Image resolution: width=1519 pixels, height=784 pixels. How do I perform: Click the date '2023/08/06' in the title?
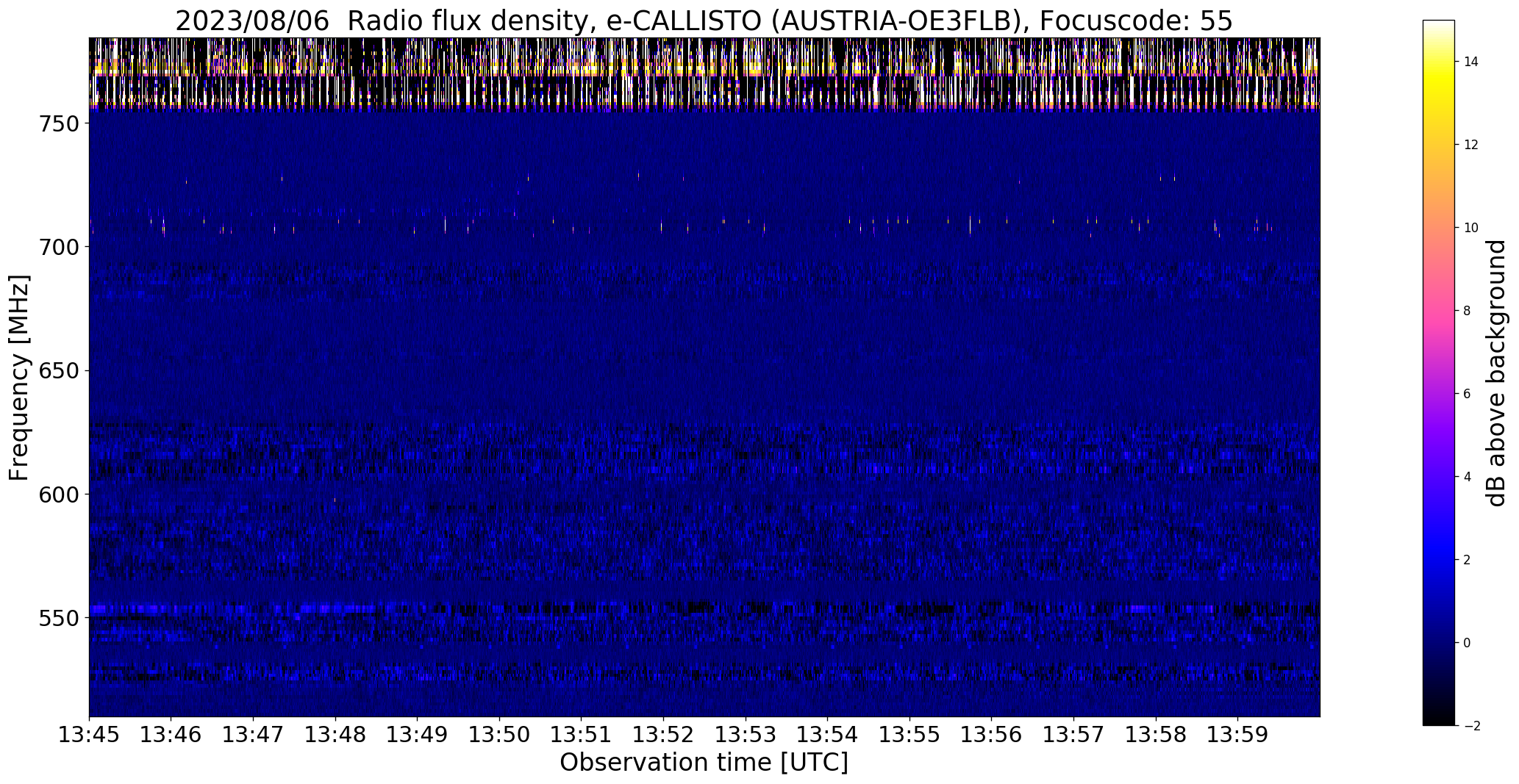(252, 22)
